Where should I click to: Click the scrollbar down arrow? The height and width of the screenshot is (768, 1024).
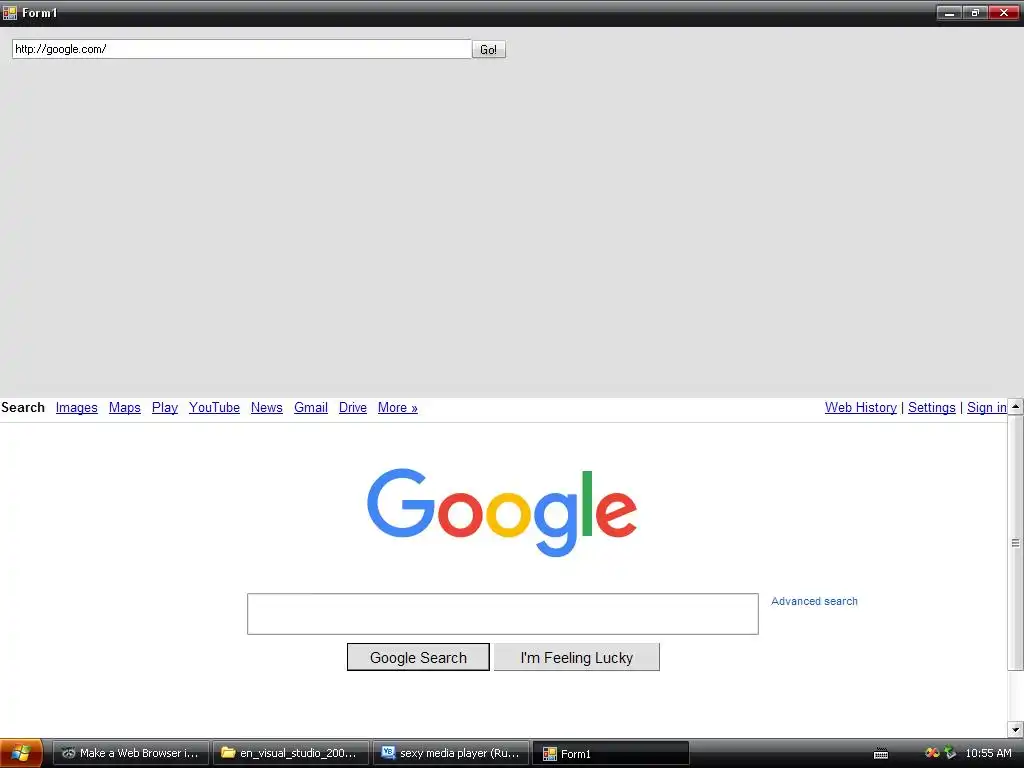tap(1016, 729)
